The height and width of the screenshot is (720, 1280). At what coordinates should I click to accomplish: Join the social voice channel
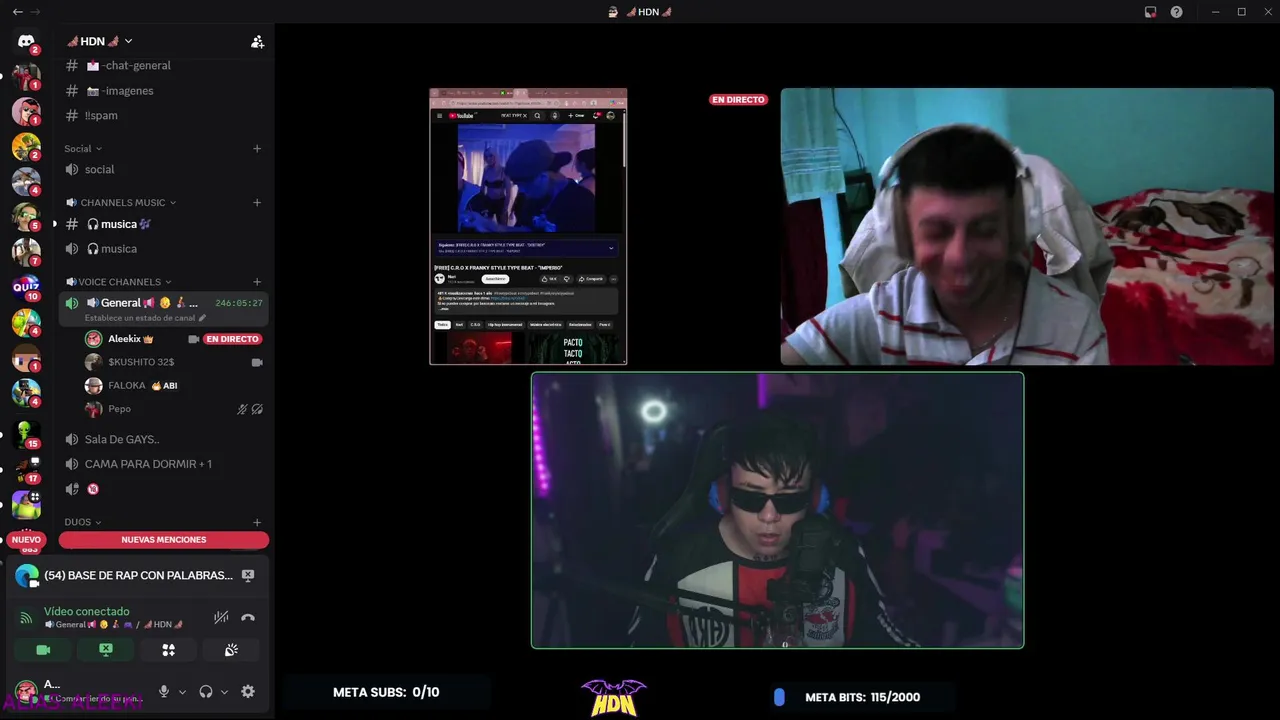coord(164,169)
